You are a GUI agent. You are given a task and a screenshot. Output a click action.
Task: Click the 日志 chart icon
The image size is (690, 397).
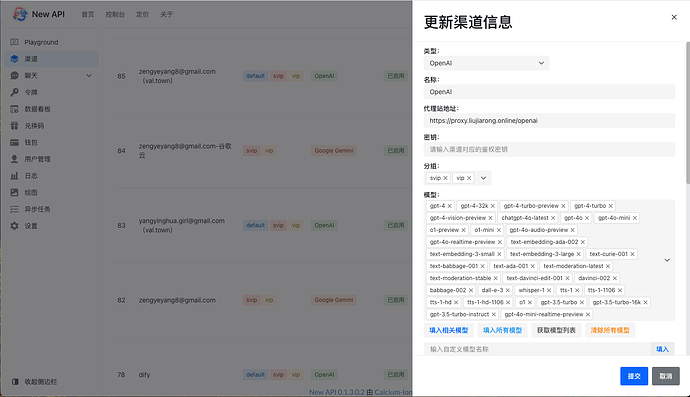coord(14,176)
